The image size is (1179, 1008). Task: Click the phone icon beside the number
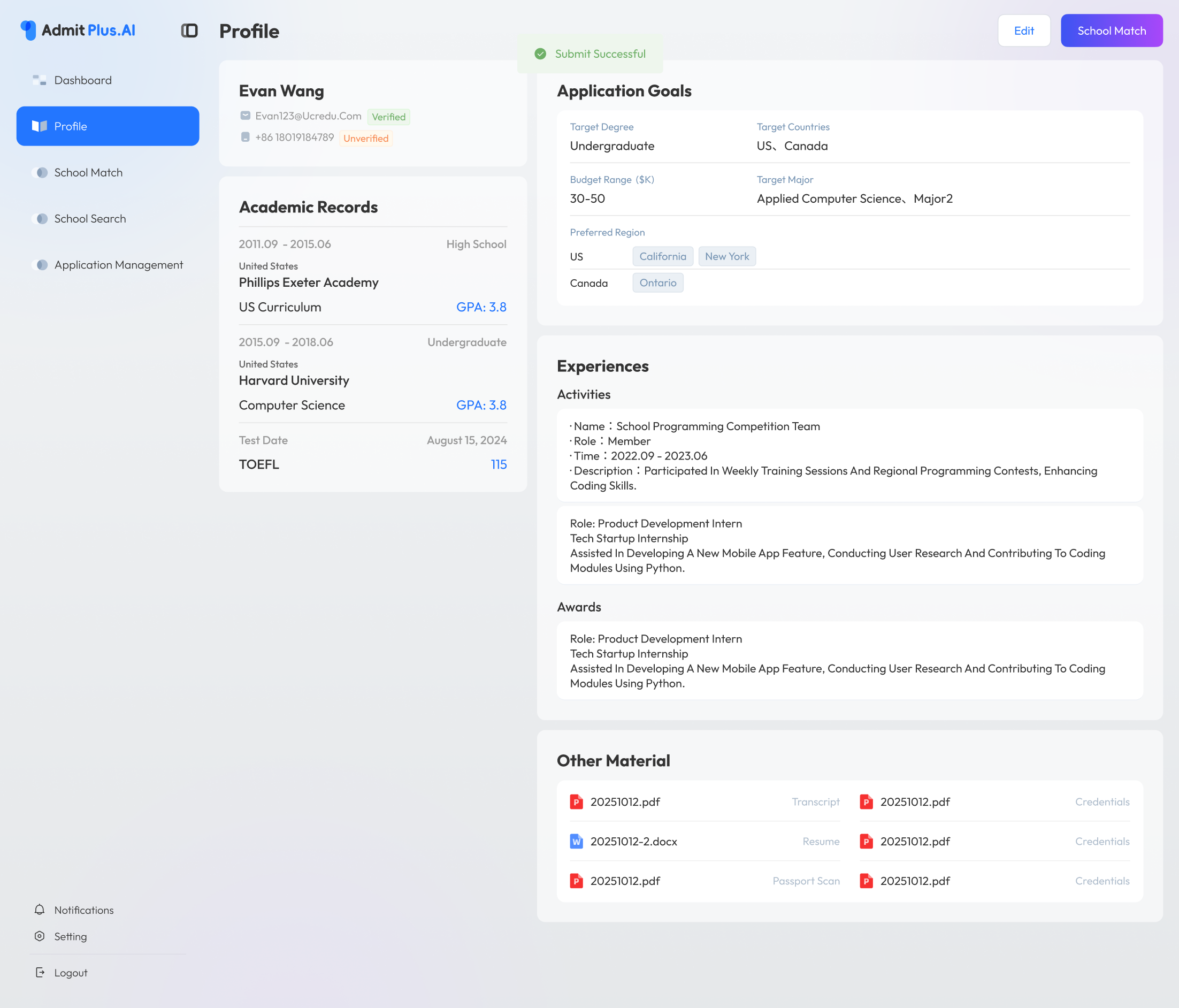[245, 137]
